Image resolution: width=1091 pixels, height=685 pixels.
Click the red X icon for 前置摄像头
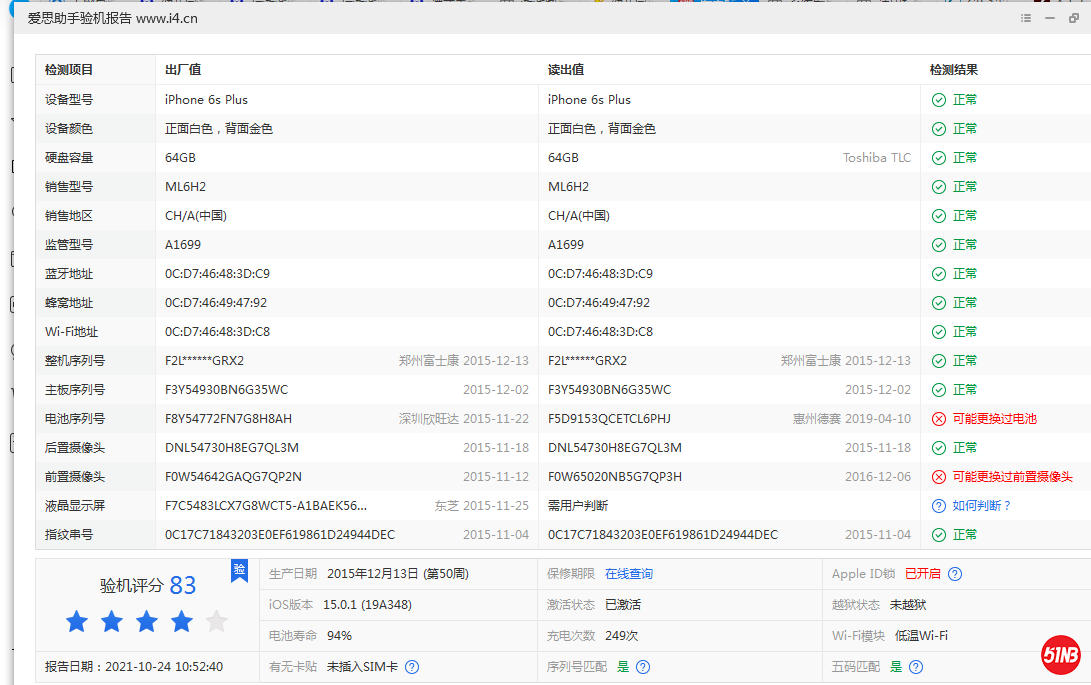point(938,477)
